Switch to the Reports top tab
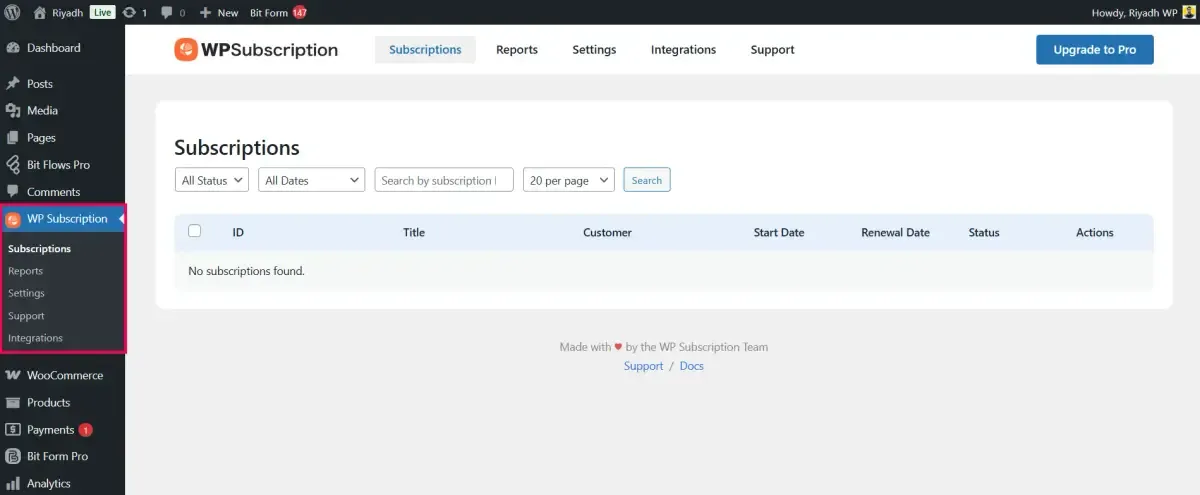 point(517,50)
